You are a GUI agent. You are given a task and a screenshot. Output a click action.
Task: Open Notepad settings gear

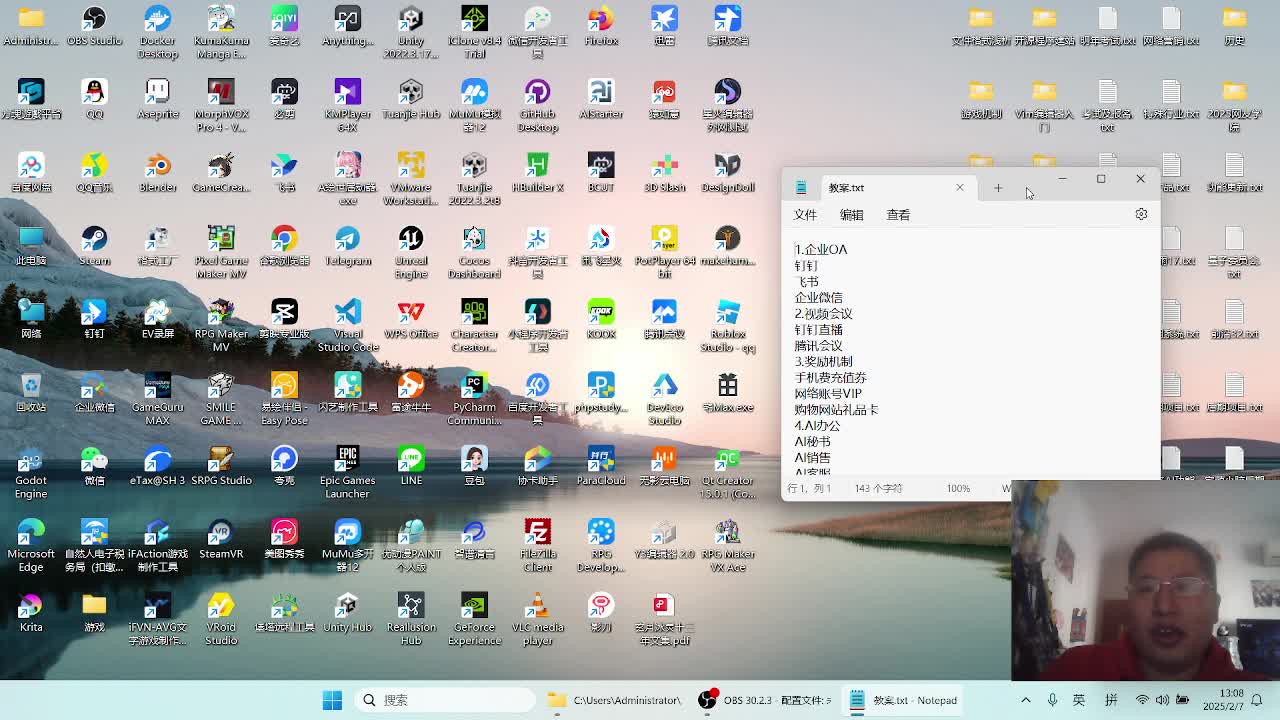(1141, 214)
